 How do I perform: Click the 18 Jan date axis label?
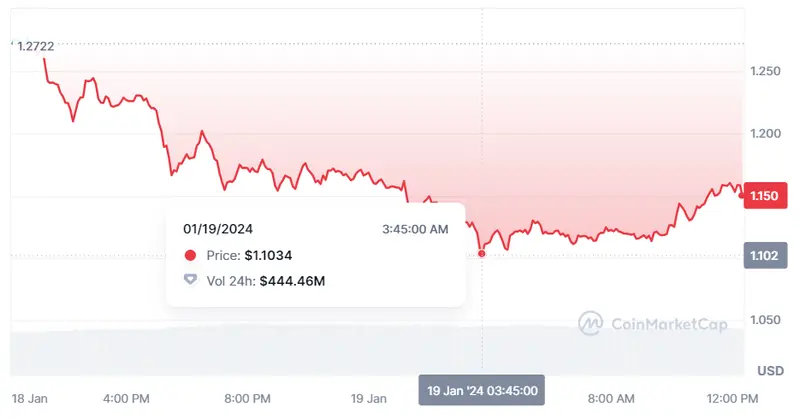point(30,398)
